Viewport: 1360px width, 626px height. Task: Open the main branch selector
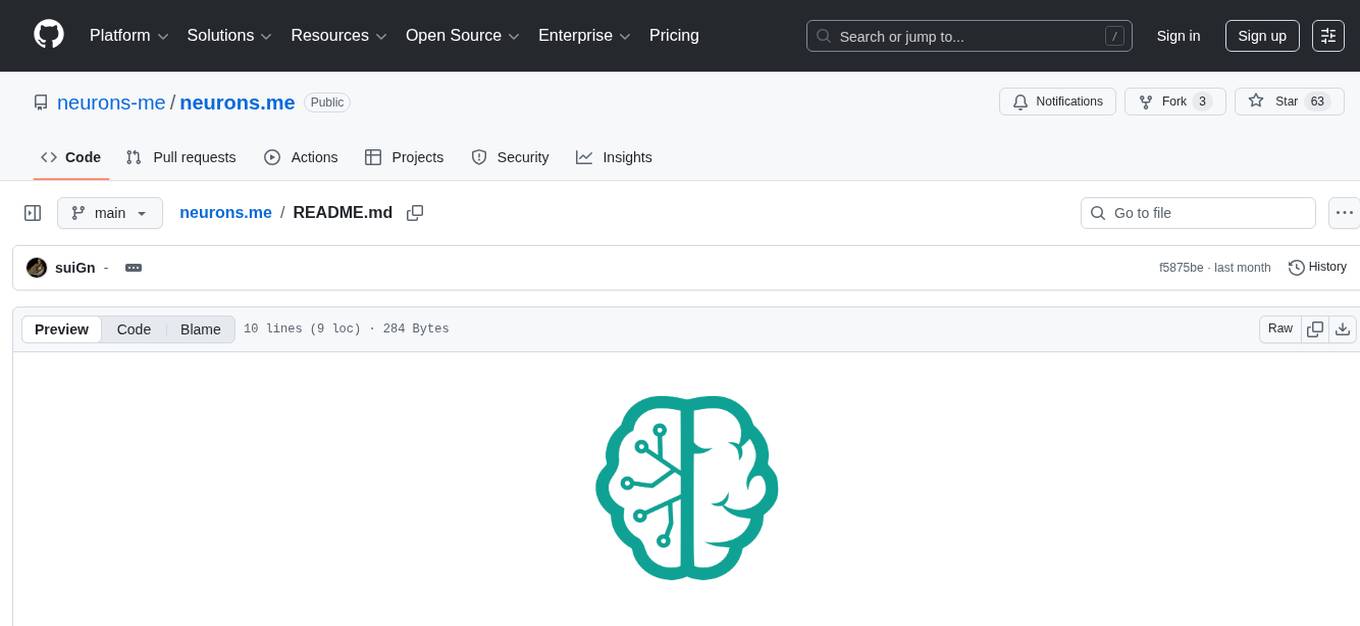pyautogui.click(x=110, y=212)
